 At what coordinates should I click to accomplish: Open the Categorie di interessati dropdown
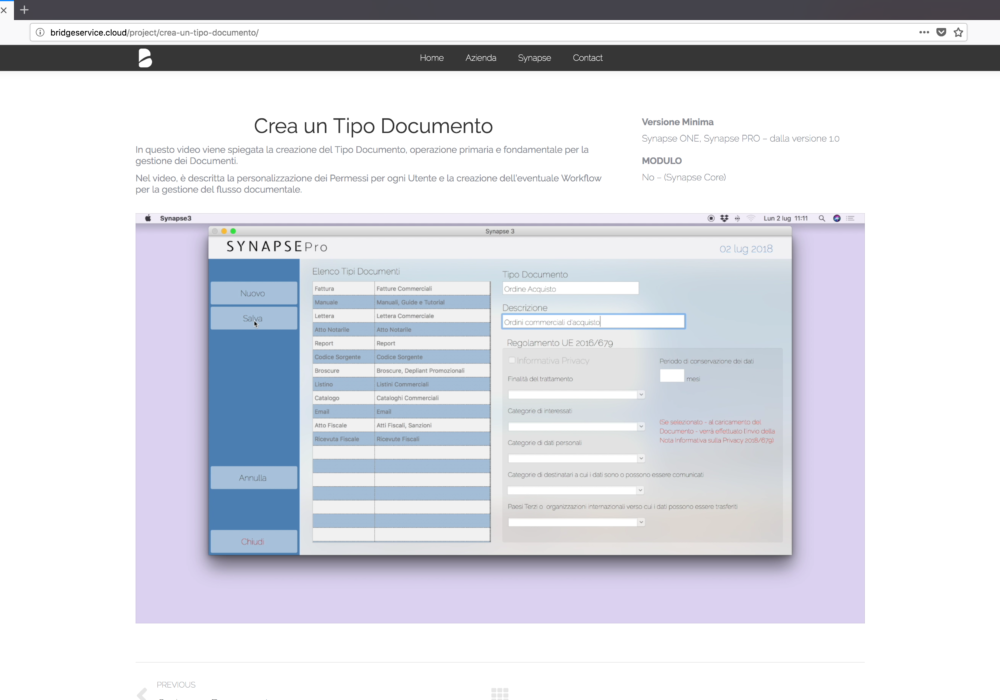click(576, 427)
